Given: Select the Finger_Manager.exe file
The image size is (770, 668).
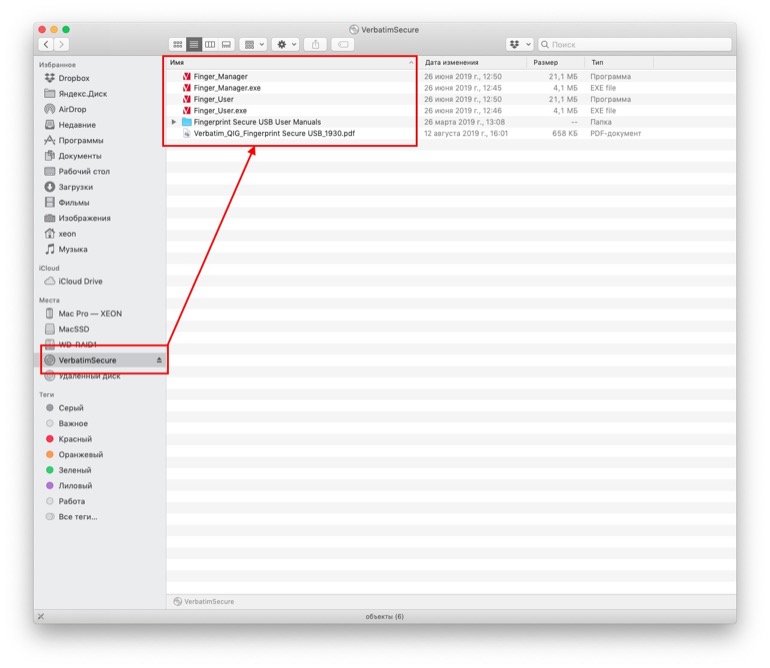Looking at the screenshot, I should pos(227,88).
